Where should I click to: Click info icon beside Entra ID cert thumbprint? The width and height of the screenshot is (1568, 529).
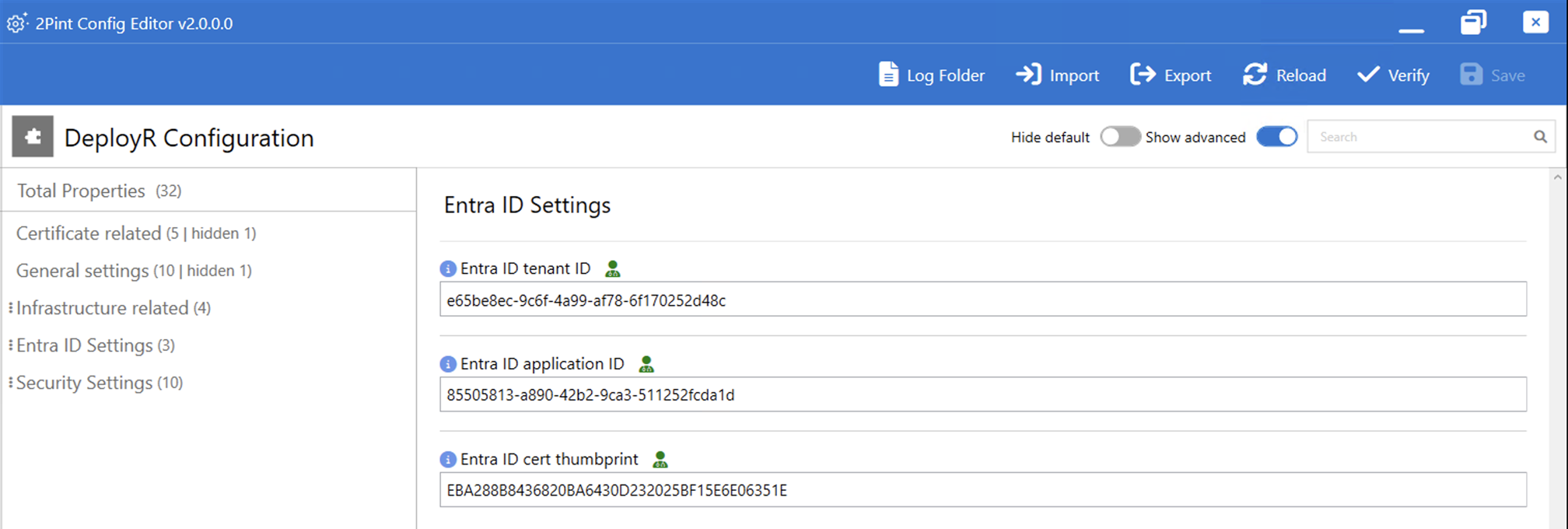click(x=448, y=460)
